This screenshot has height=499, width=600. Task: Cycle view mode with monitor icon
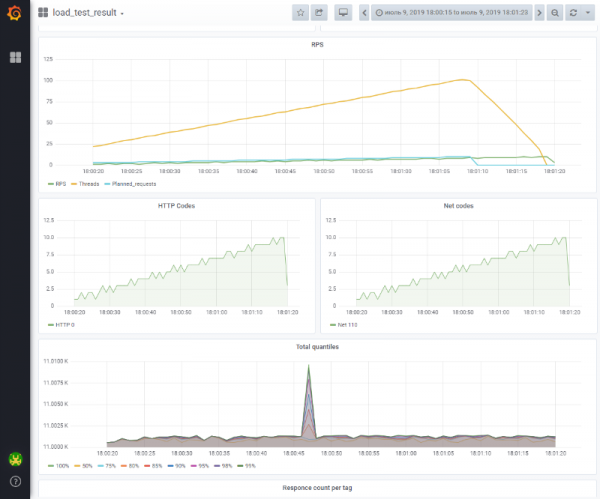[x=344, y=13]
